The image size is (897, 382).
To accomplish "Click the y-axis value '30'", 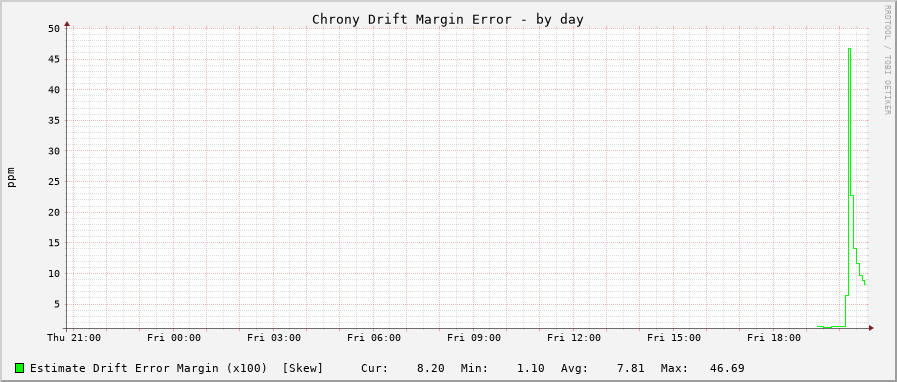I will pos(54,151).
